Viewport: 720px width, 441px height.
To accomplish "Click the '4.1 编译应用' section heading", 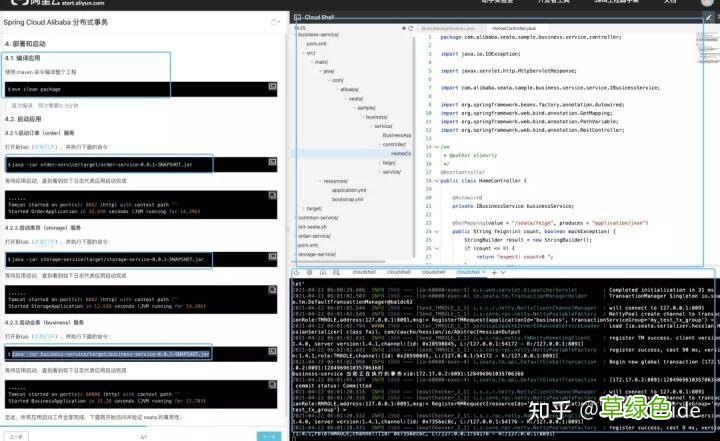I will [22, 58].
